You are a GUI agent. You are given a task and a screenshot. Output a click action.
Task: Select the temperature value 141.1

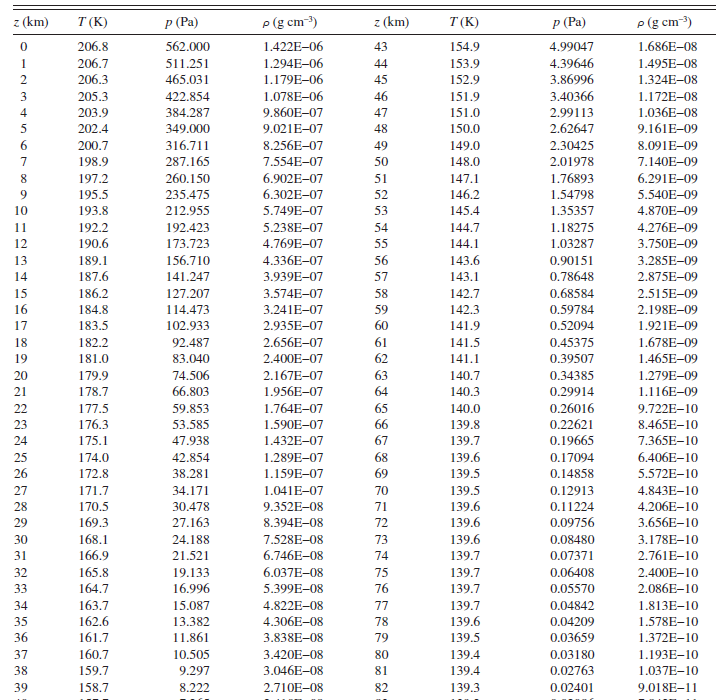point(465,358)
